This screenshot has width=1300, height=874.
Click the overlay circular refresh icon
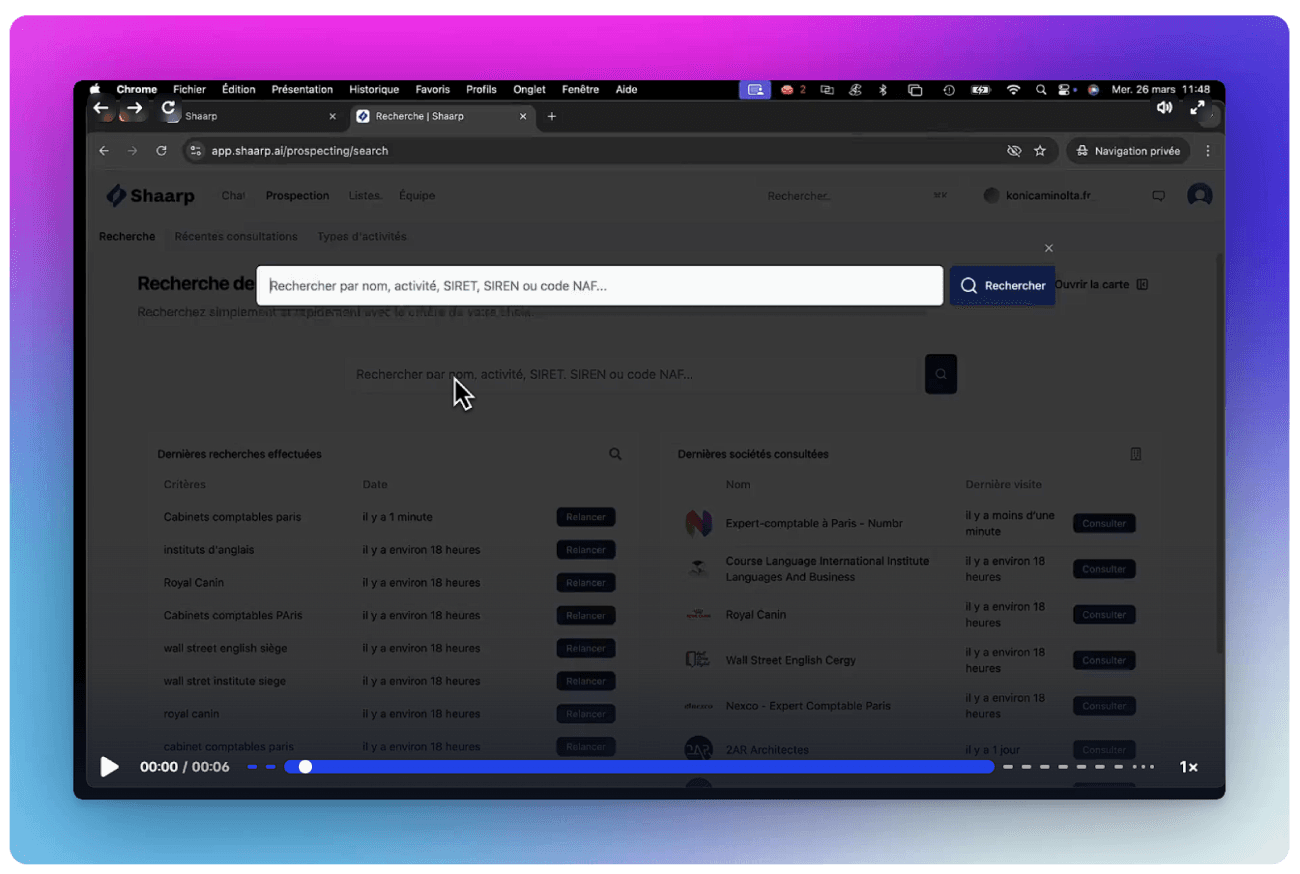coord(168,108)
